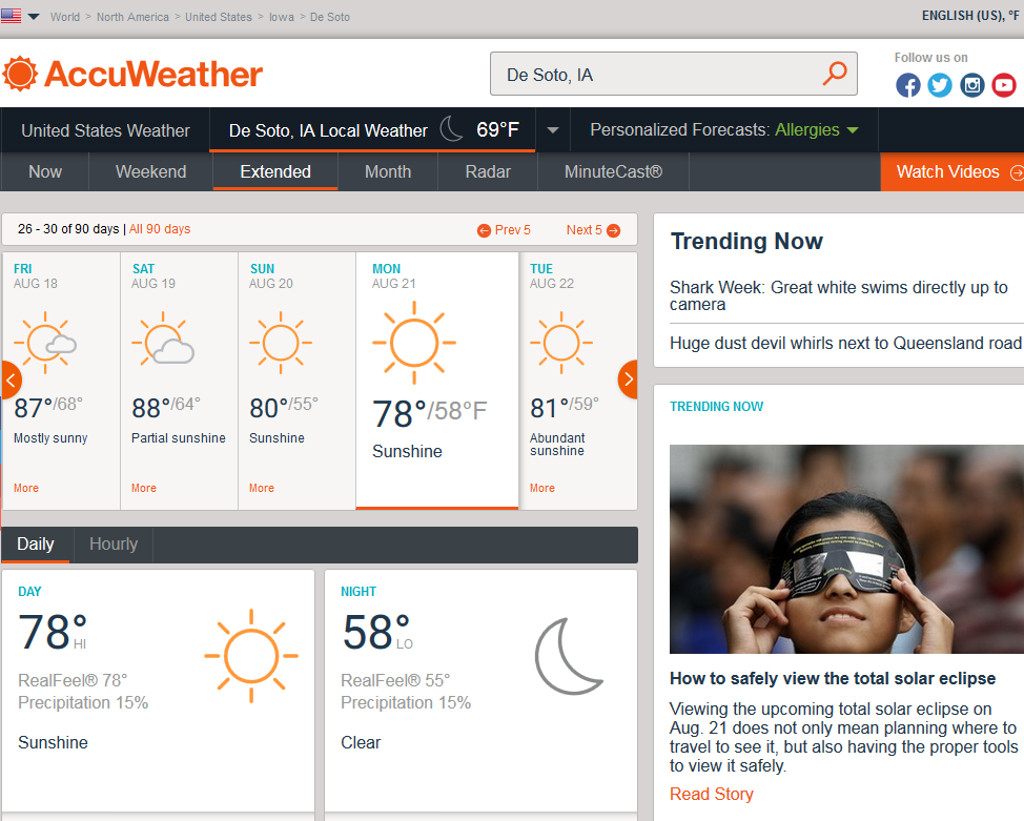The height and width of the screenshot is (821, 1024).
Task: Click the search magnifier icon
Action: pyautogui.click(x=834, y=74)
